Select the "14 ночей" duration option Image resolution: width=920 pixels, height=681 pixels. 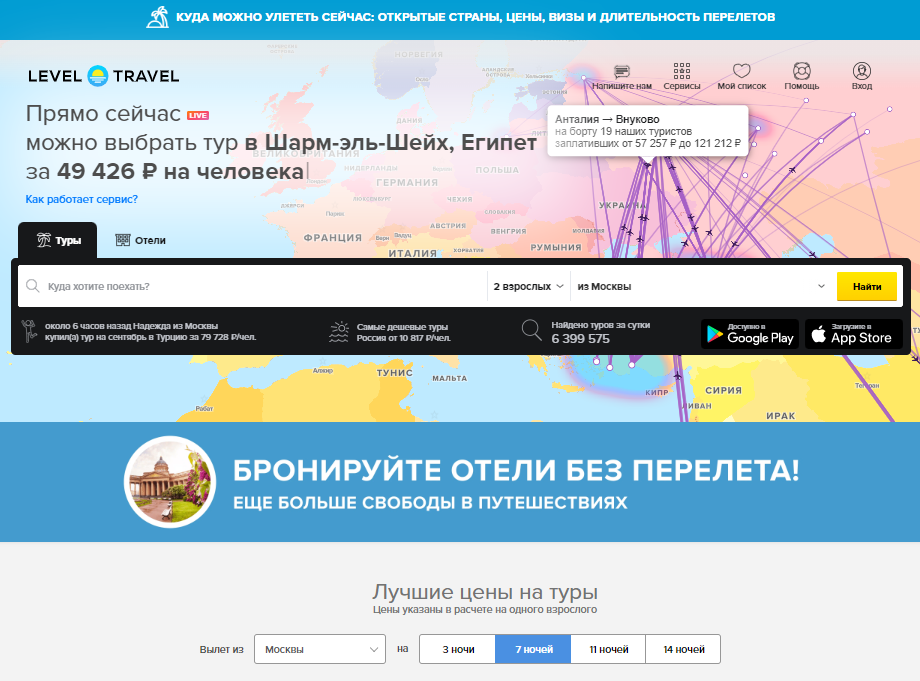point(683,650)
